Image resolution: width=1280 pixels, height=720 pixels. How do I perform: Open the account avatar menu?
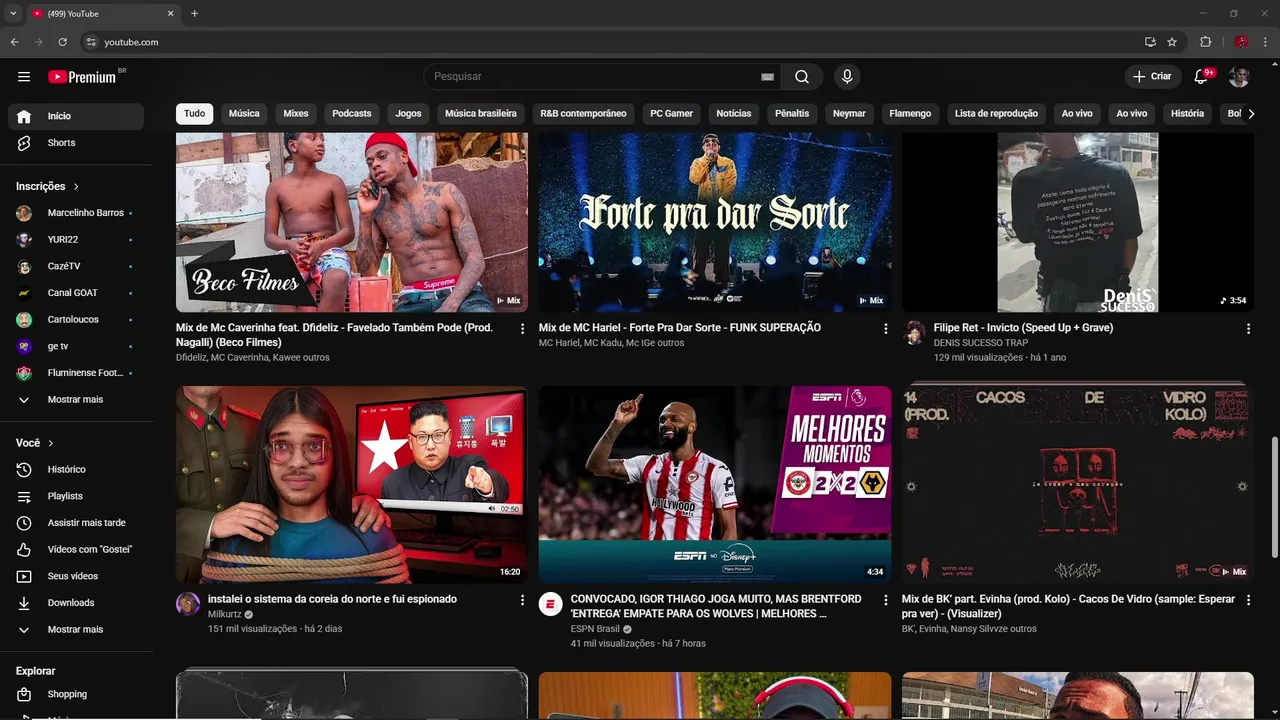(x=1239, y=77)
